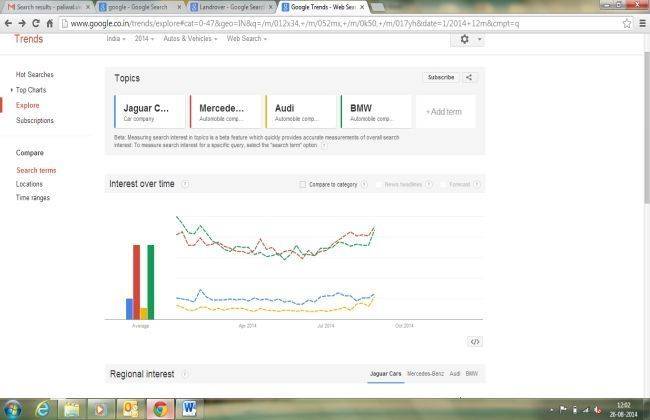Click the Mercedes-Benz topic card
Image resolution: width=650 pixels, height=420 pixels.
pos(226,112)
